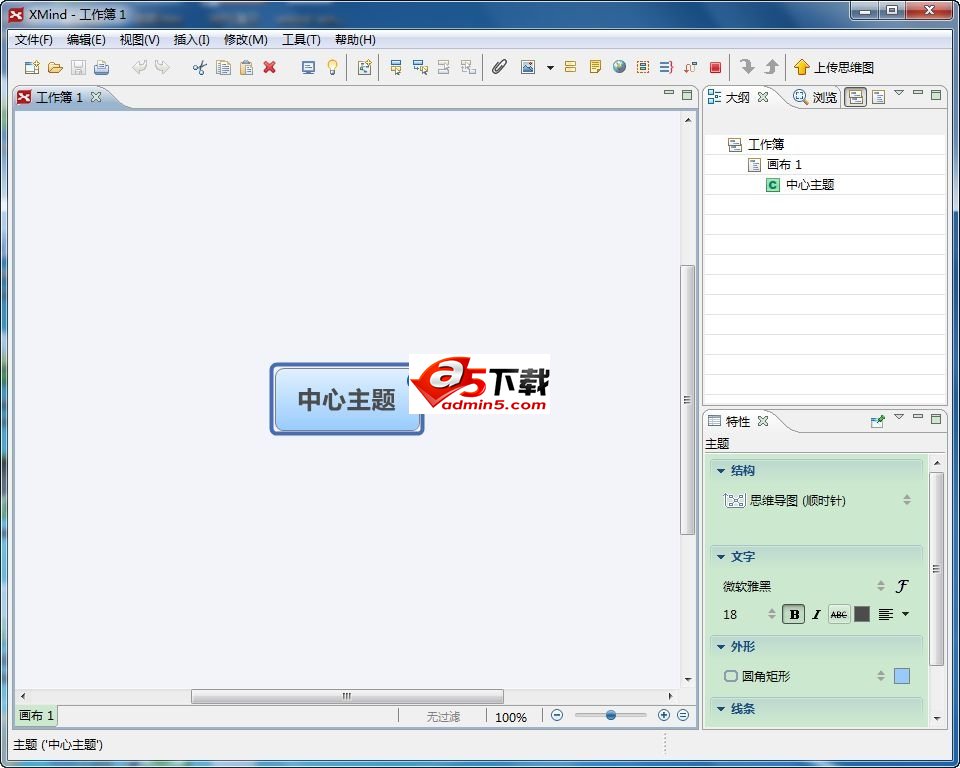Open the 插入(I) menu
This screenshot has height=768, width=960.
(191, 40)
